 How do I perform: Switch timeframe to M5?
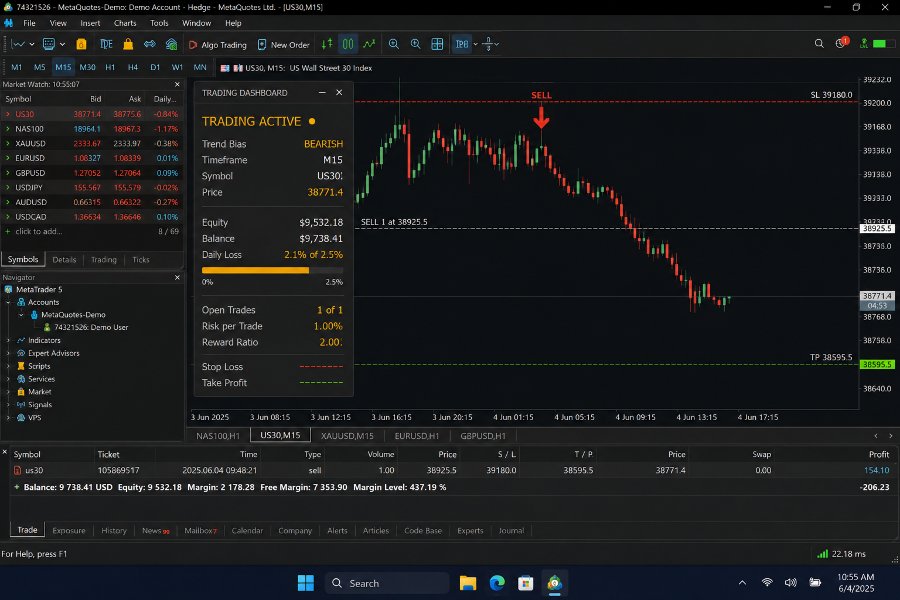[x=39, y=67]
